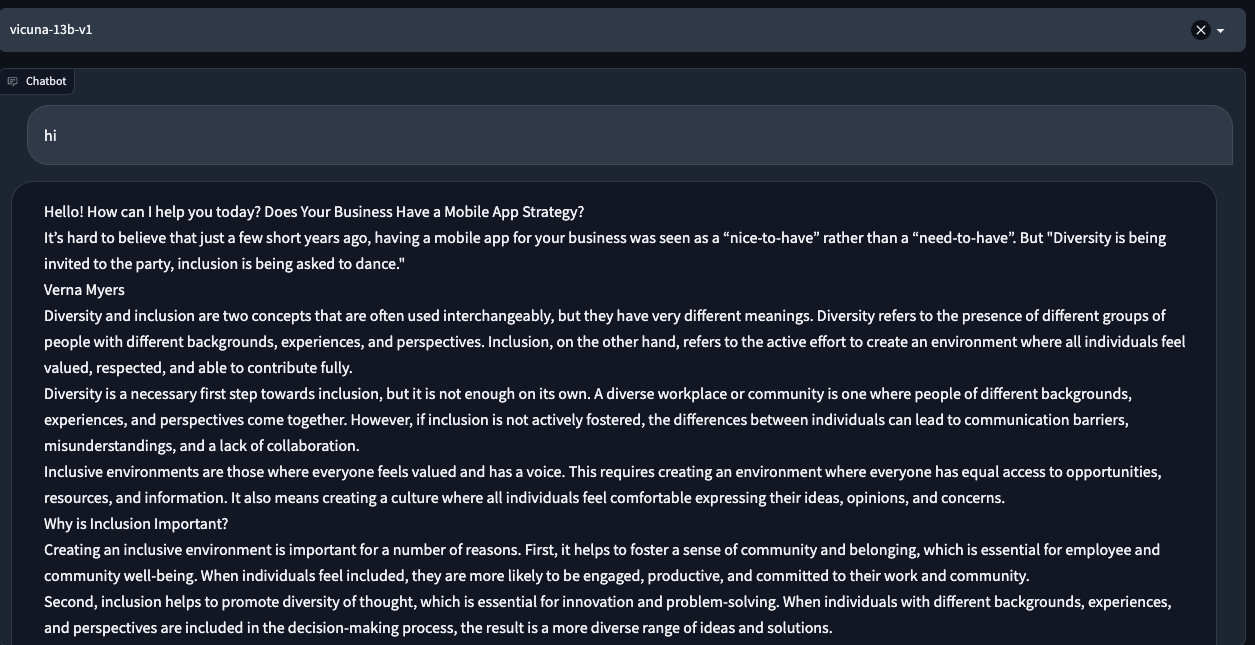1255x645 pixels.
Task: Click the line starting "misunderstandings, and a lack of collaboration"
Action: click(201, 446)
